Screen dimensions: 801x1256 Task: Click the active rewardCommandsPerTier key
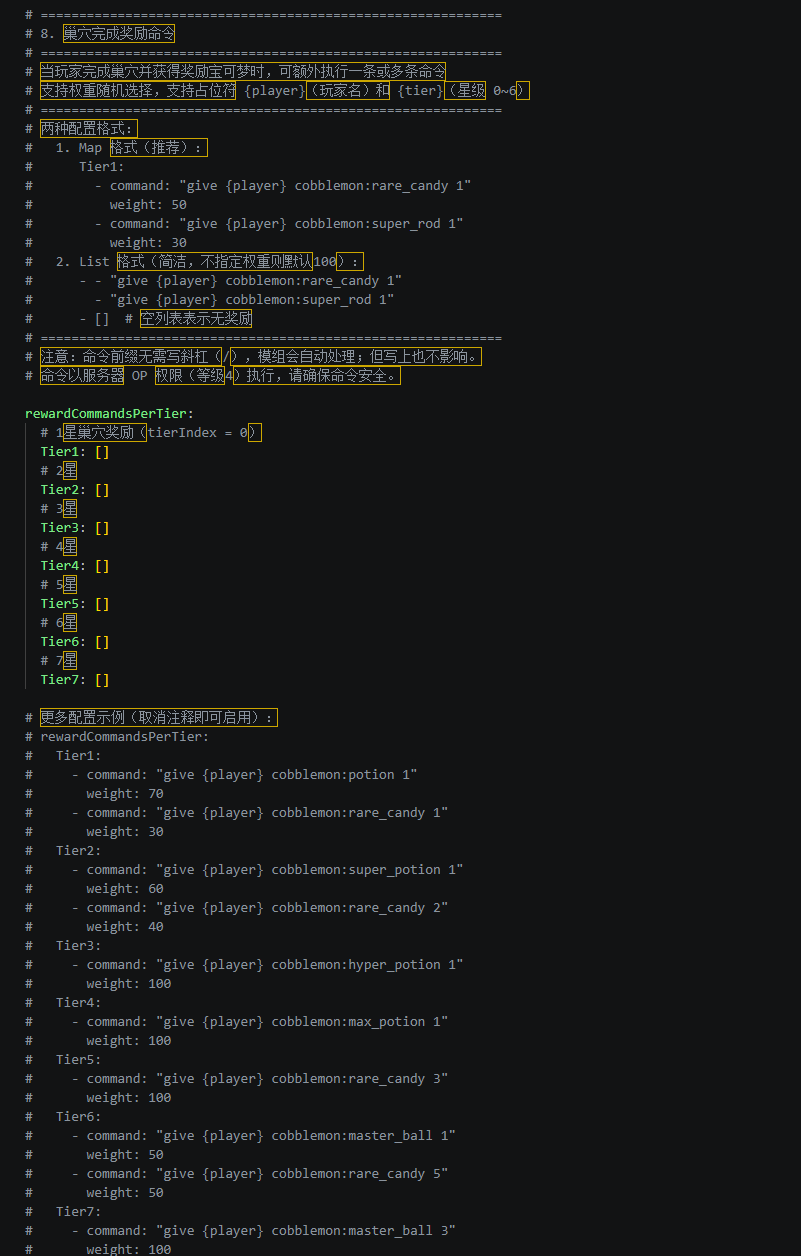109,413
